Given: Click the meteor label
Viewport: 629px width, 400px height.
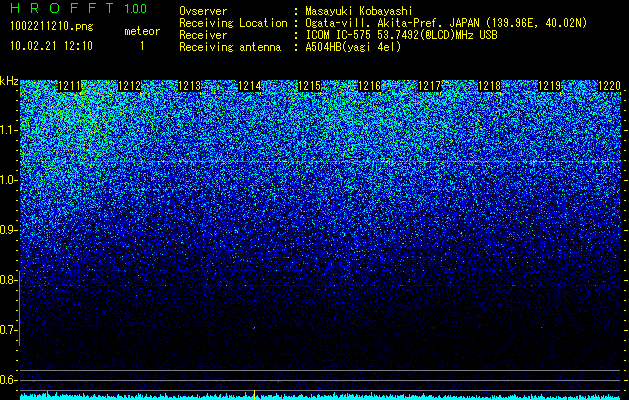Looking at the screenshot, I should click(142, 31).
